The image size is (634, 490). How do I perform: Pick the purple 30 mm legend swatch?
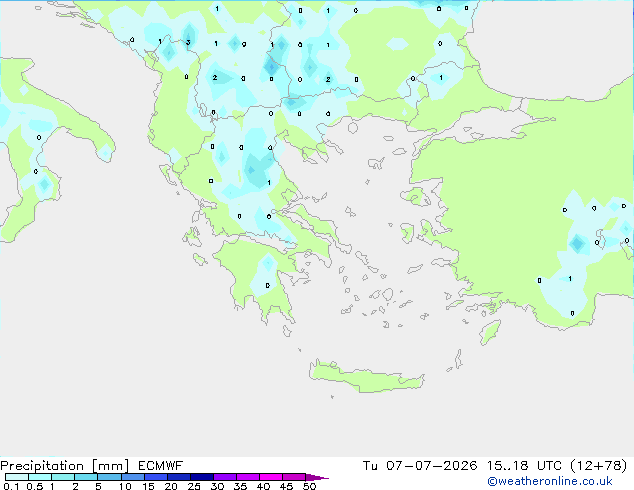(225, 477)
